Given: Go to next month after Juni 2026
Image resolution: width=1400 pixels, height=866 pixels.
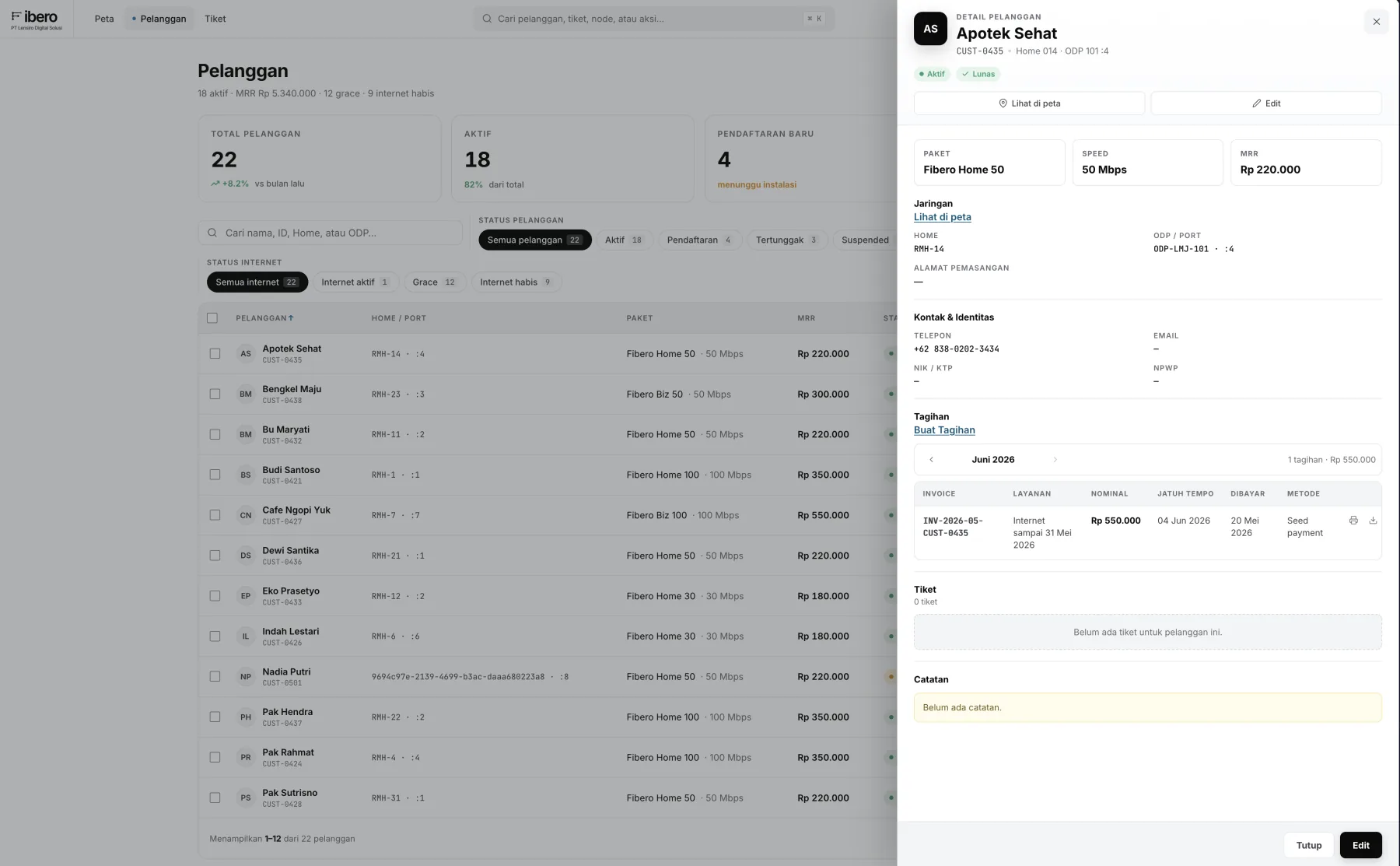Looking at the screenshot, I should click(x=1055, y=460).
